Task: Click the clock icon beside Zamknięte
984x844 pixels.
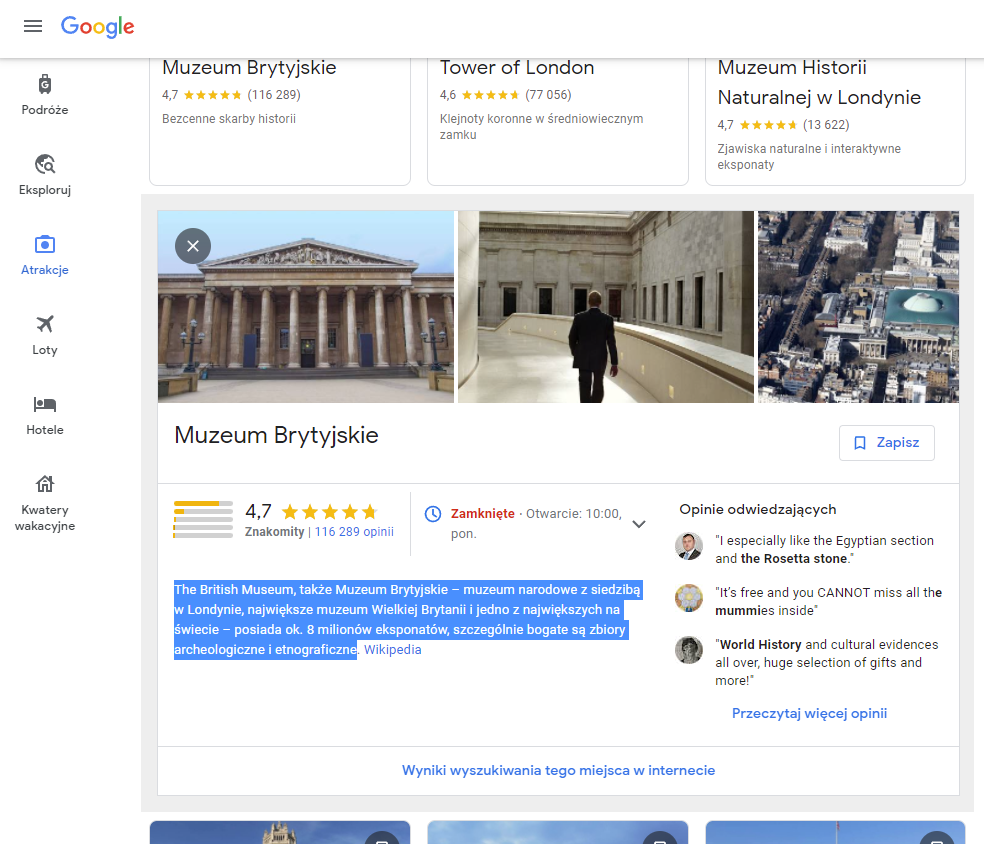Action: click(x=433, y=514)
